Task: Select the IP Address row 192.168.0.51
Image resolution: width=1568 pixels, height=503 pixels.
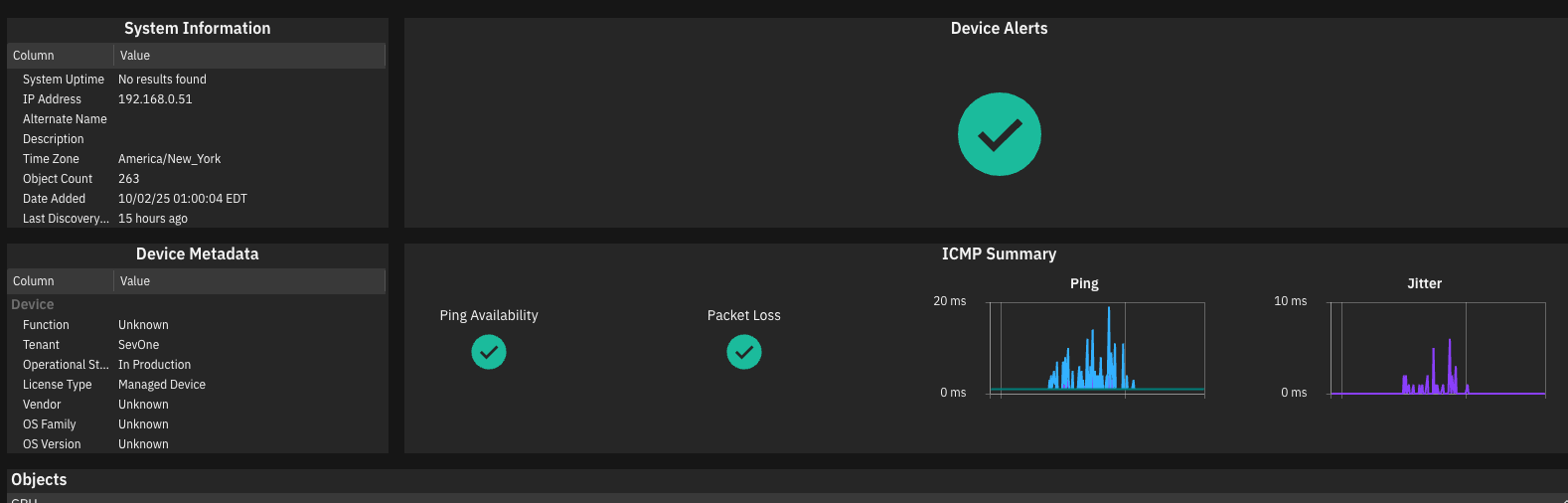Action: pos(155,99)
